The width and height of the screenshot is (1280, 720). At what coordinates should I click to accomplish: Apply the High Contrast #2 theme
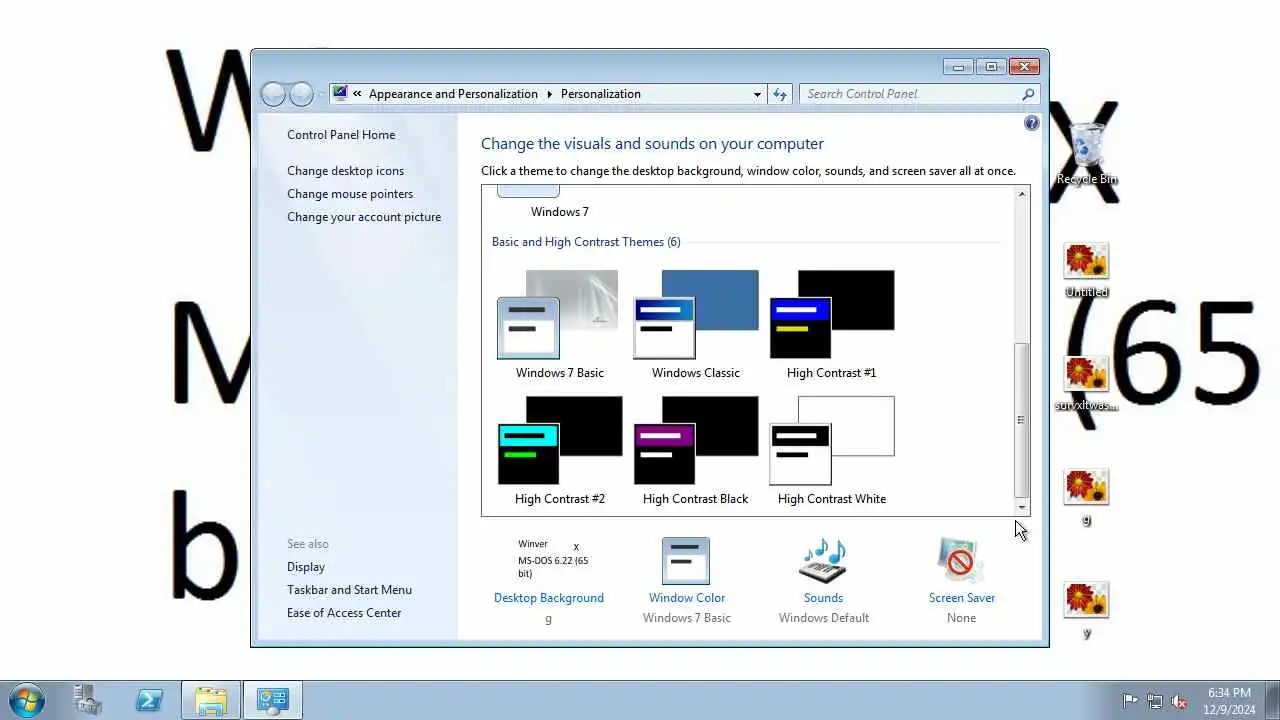pyautogui.click(x=559, y=451)
